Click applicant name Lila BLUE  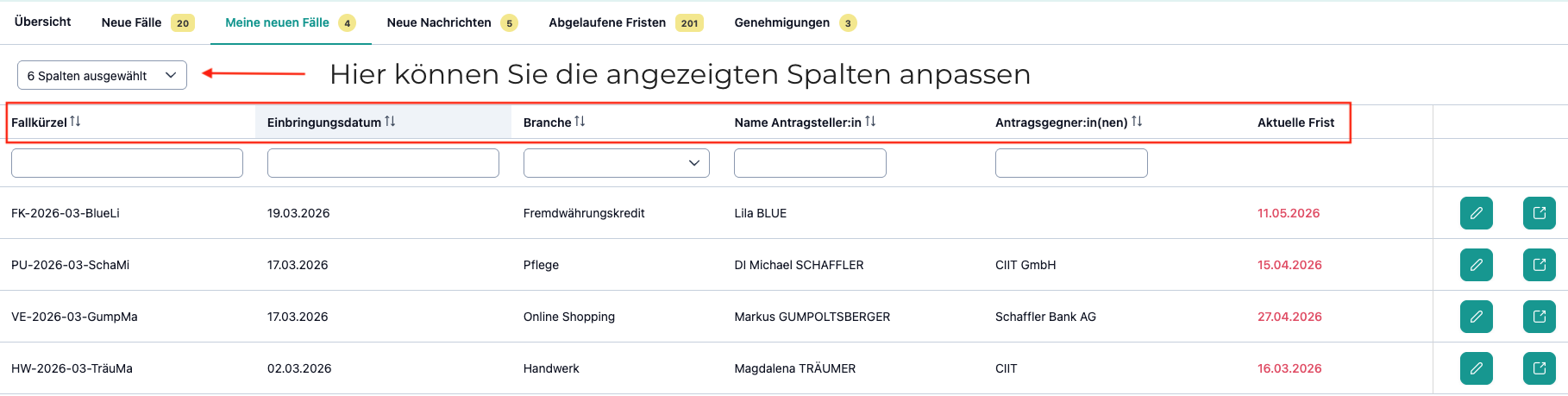coord(761,213)
